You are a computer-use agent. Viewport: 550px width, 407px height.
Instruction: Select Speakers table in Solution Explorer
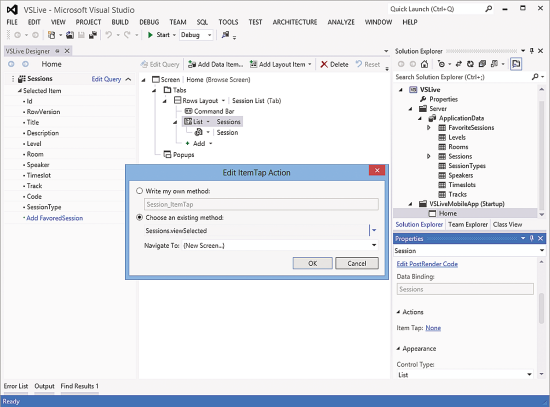[460, 175]
